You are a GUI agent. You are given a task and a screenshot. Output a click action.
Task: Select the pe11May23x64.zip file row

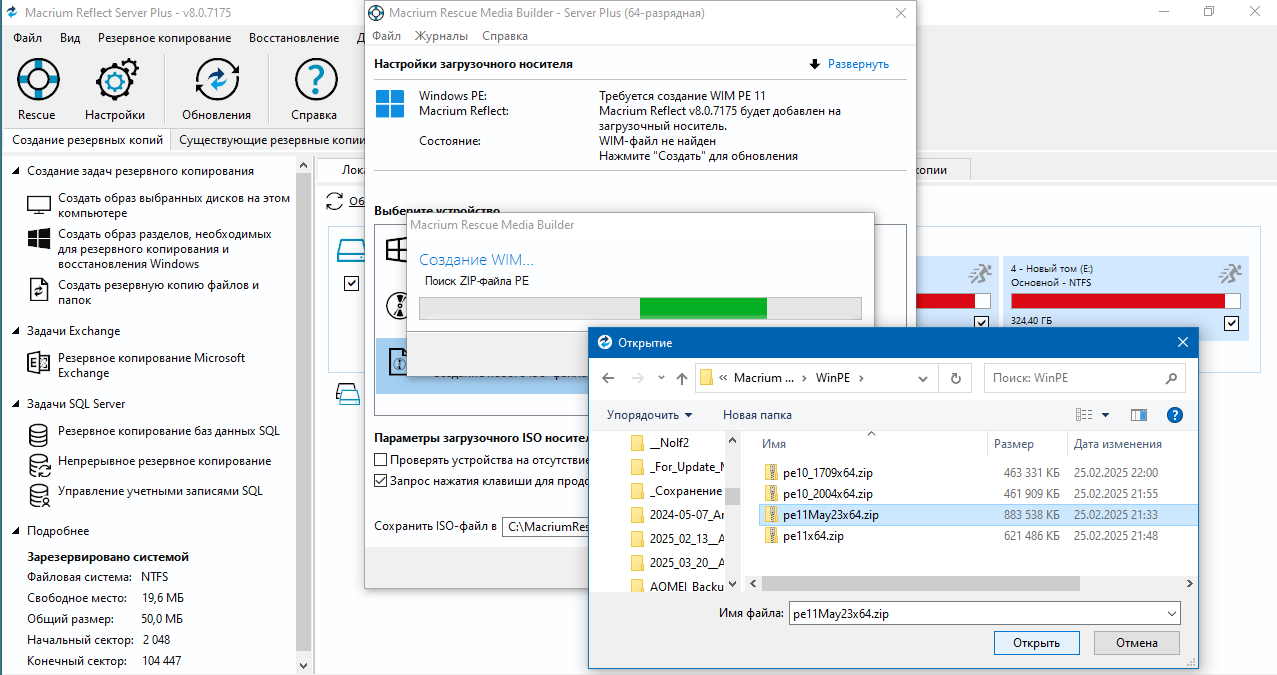tap(977, 515)
